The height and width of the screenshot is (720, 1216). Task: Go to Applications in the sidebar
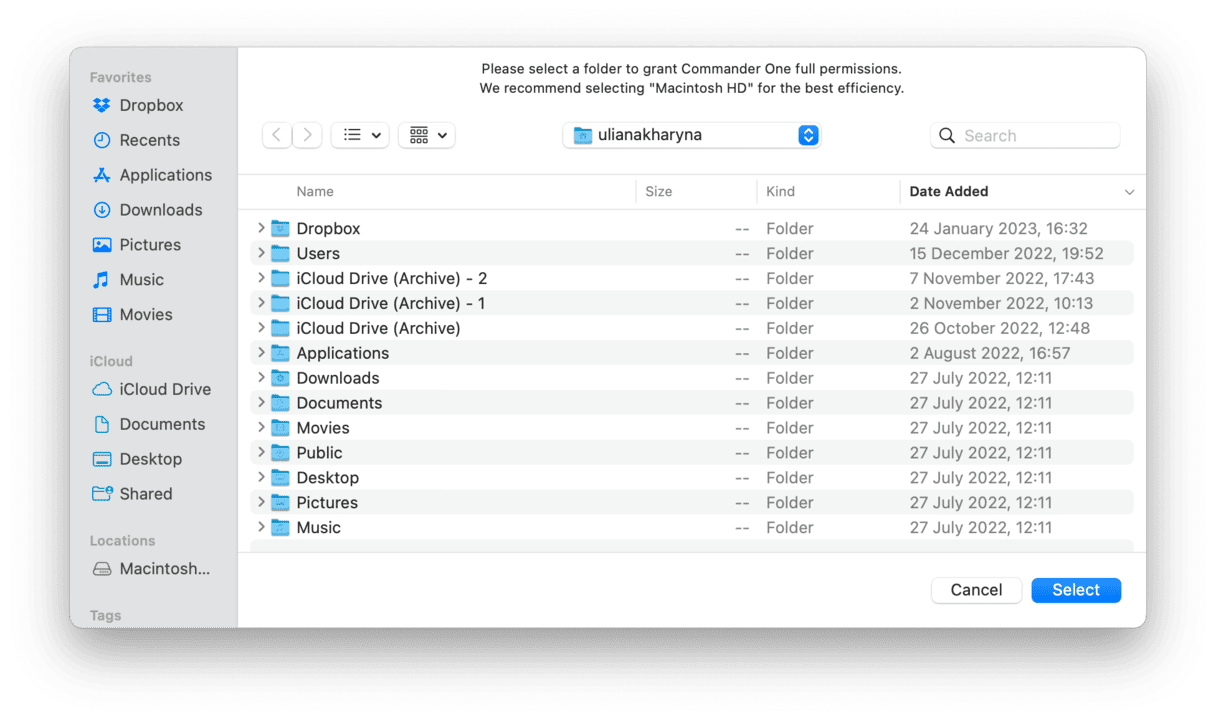[152, 175]
